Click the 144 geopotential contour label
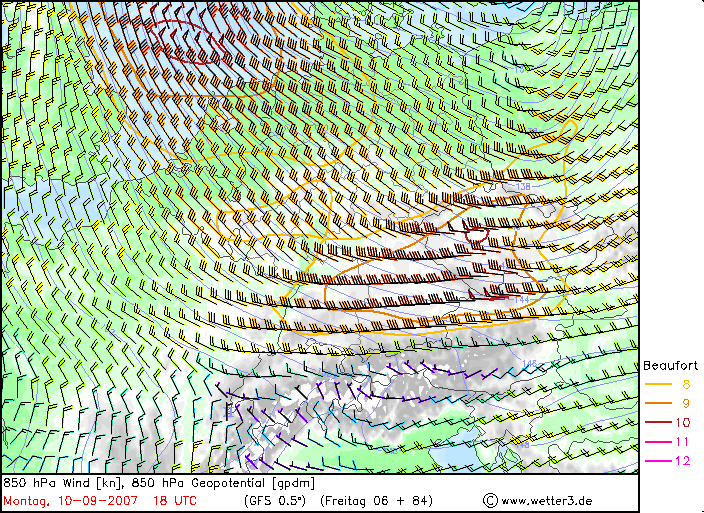This screenshot has height=513, width=704. [x=520, y=299]
